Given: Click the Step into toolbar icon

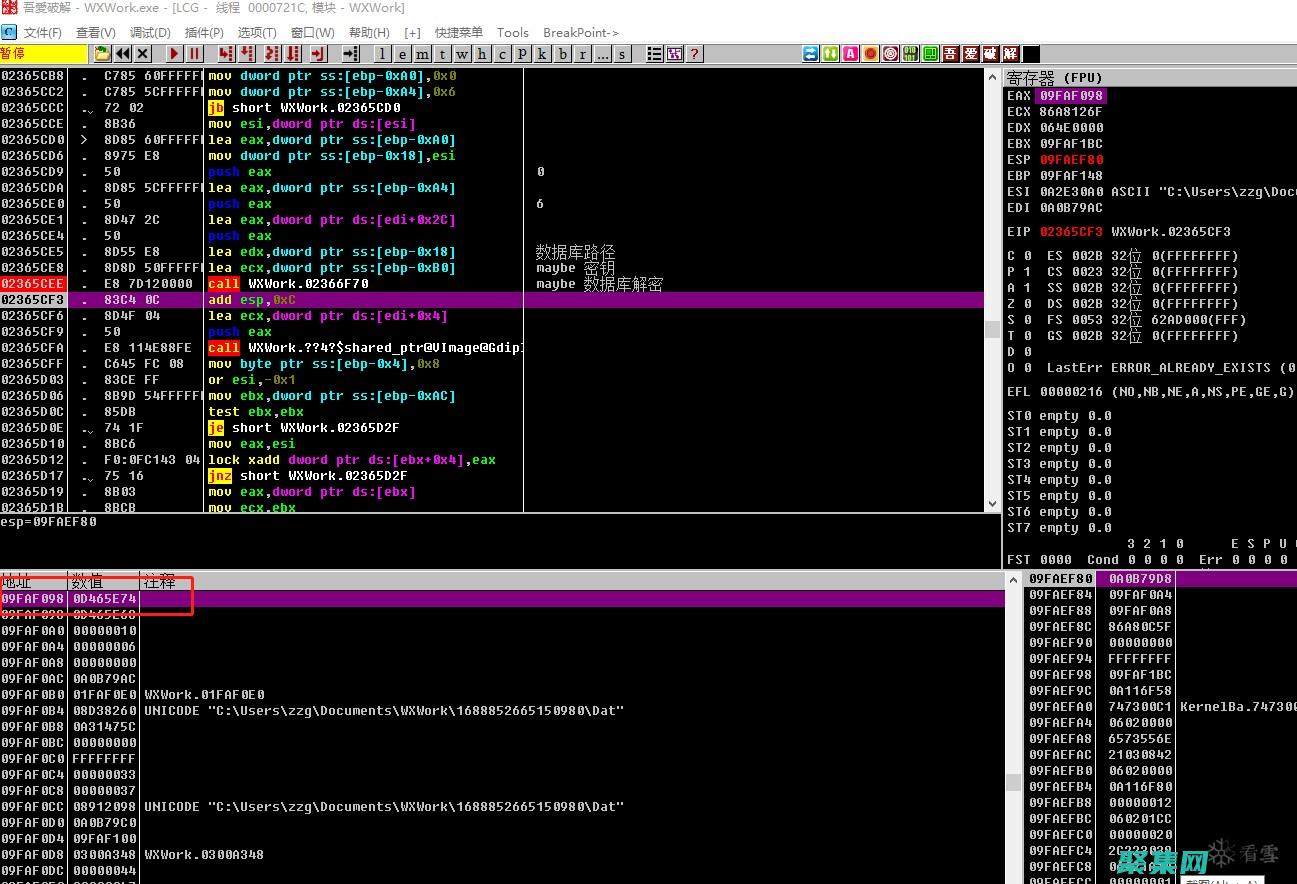Looking at the screenshot, I should pos(226,54).
